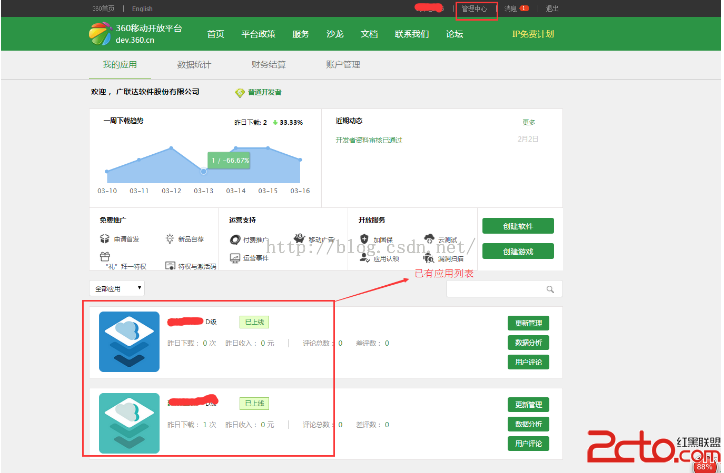The width and height of the screenshot is (724, 473).
Task: Open the 论坛 navbar item
Action: coord(454,34)
